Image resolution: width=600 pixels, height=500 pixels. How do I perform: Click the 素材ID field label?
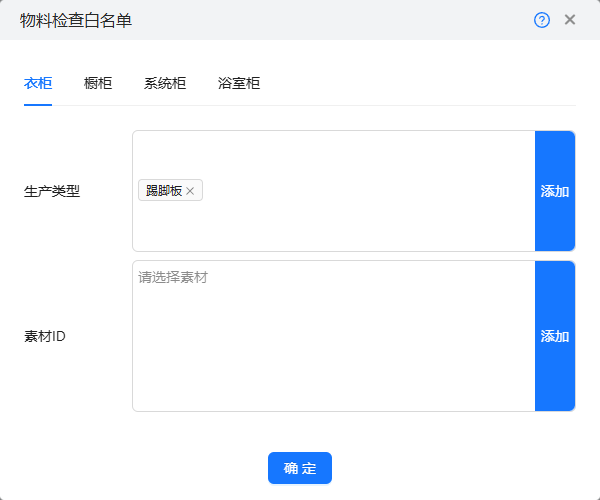click(45, 336)
